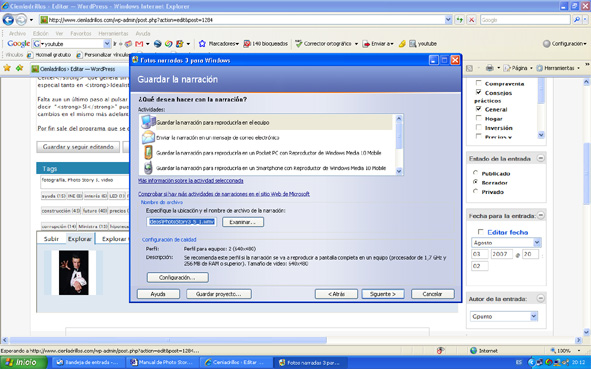Click the Configuración button in quality settings
Viewport: 591px width, 369px height.
(x=177, y=277)
